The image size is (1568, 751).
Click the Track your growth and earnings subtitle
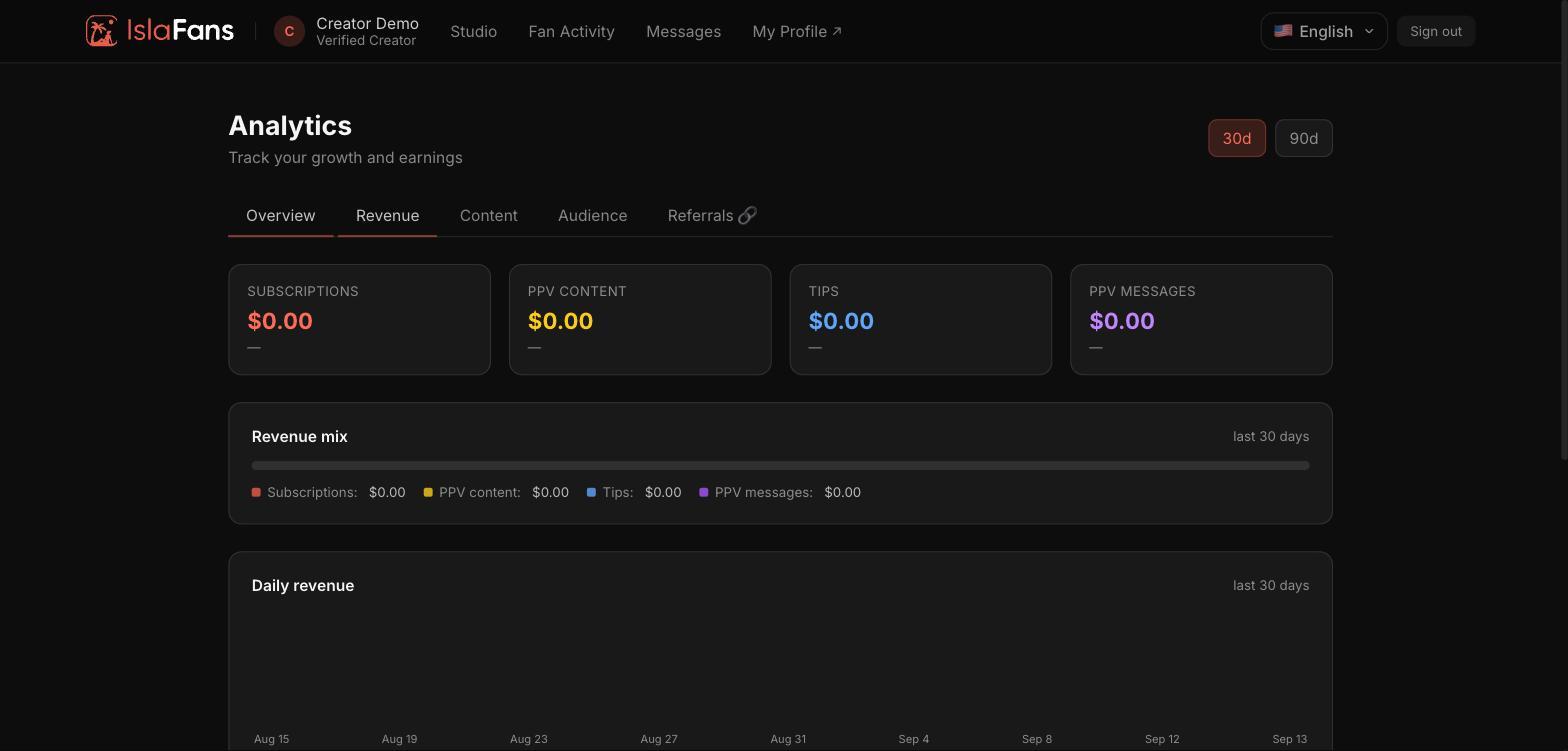(345, 158)
